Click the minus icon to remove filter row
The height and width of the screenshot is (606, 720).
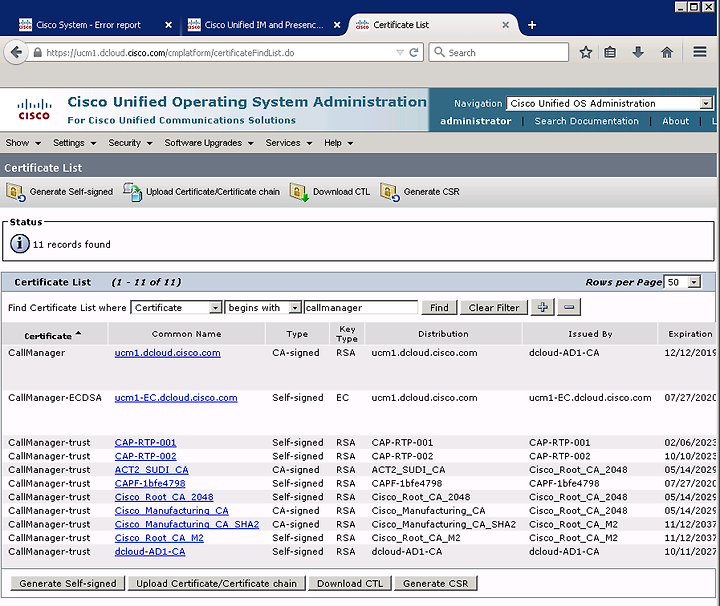pyautogui.click(x=569, y=307)
